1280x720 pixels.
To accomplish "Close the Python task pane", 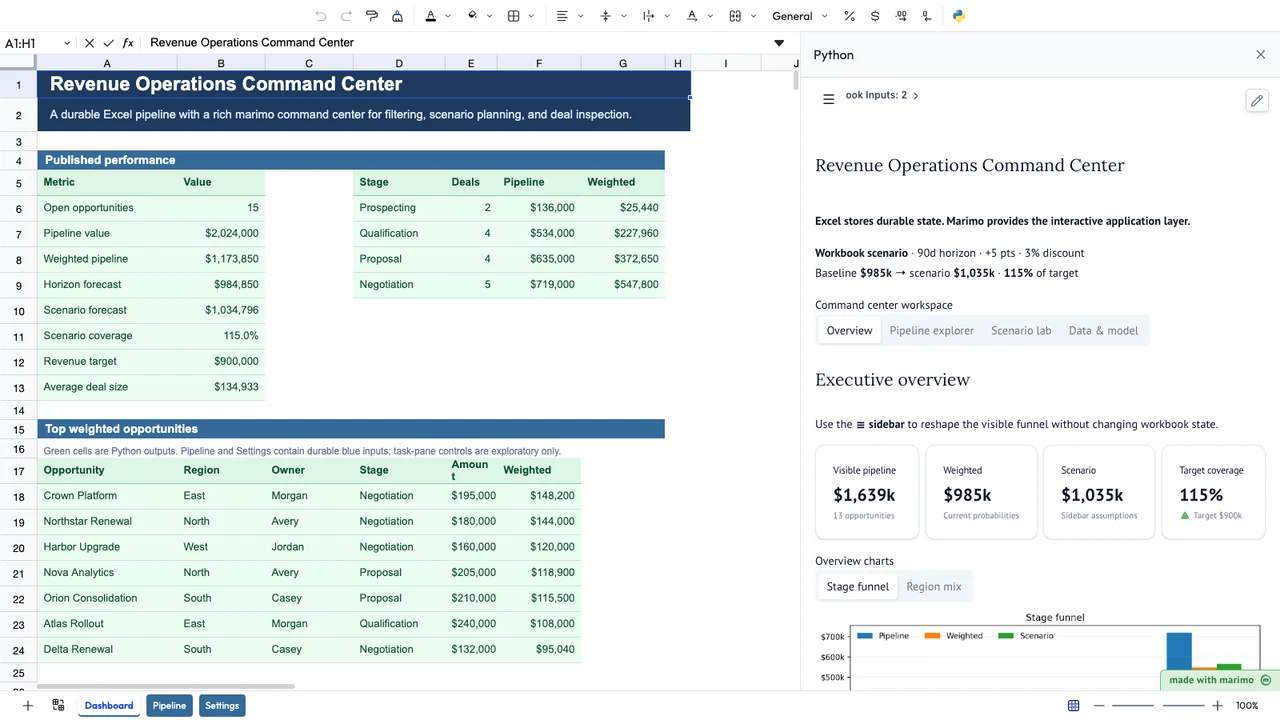I will pyautogui.click(x=1260, y=55).
